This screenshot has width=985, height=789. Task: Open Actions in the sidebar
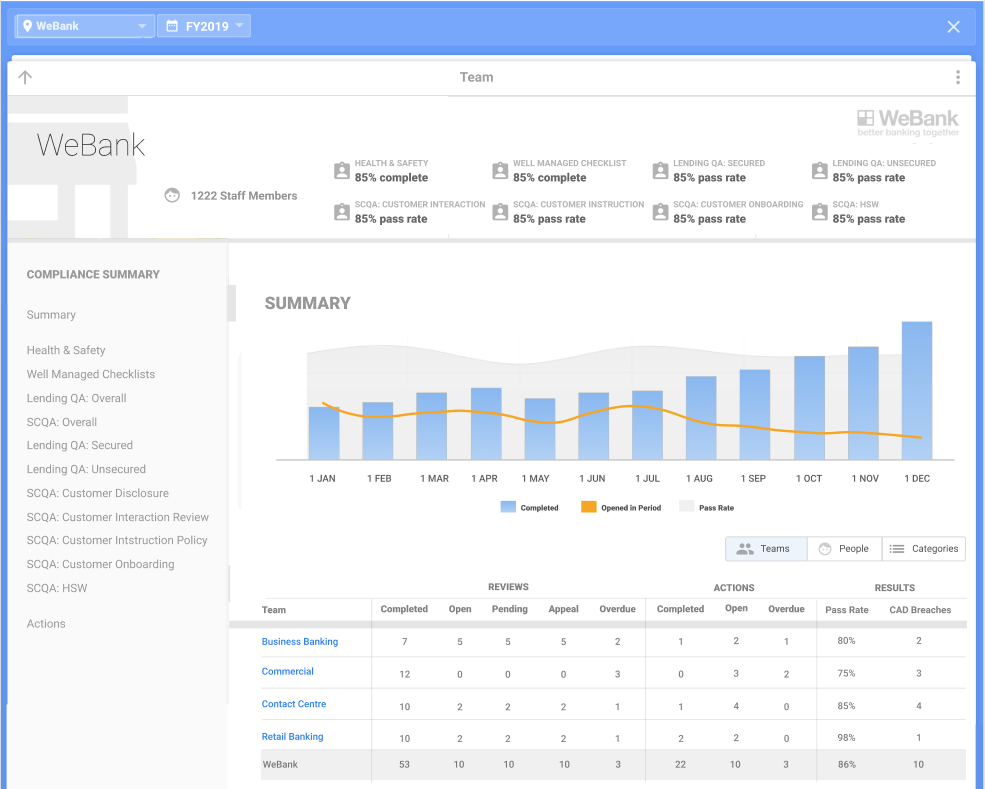pyautogui.click(x=46, y=624)
